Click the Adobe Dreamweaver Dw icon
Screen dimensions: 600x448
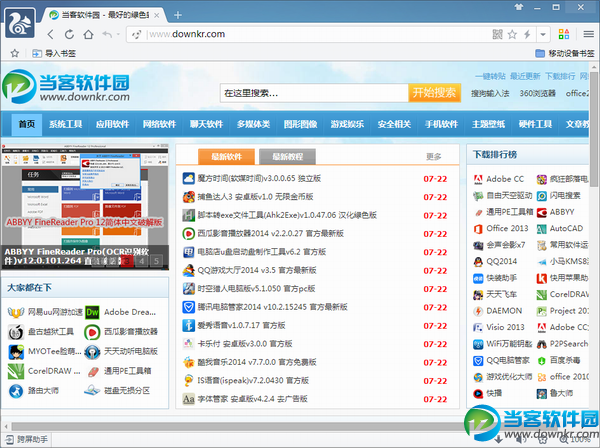click(x=93, y=312)
